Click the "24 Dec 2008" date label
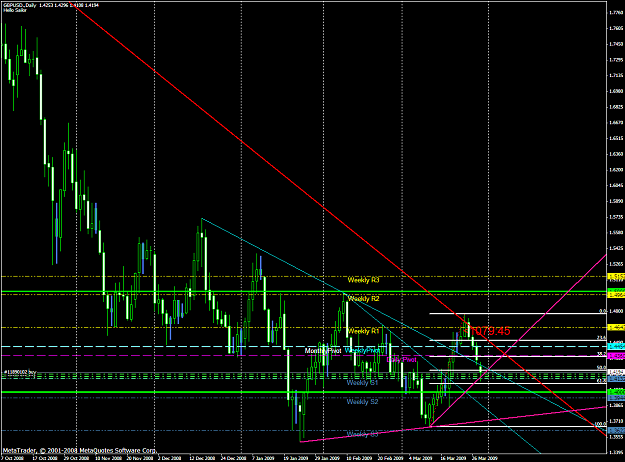This screenshot has width=625, height=462. [234, 458]
